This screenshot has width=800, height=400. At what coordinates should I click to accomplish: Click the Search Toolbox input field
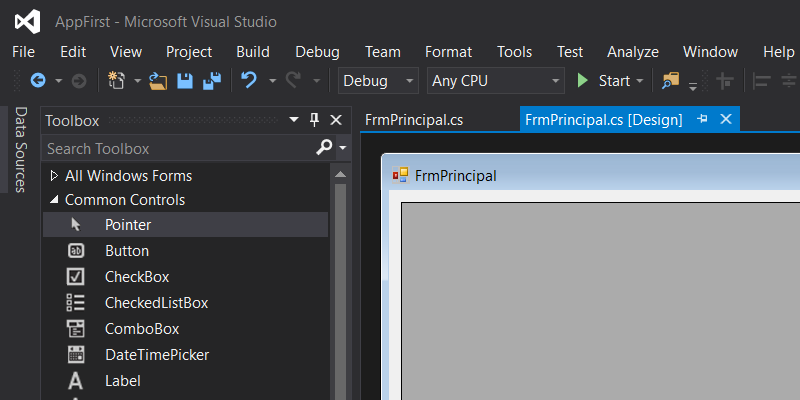coord(175,148)
